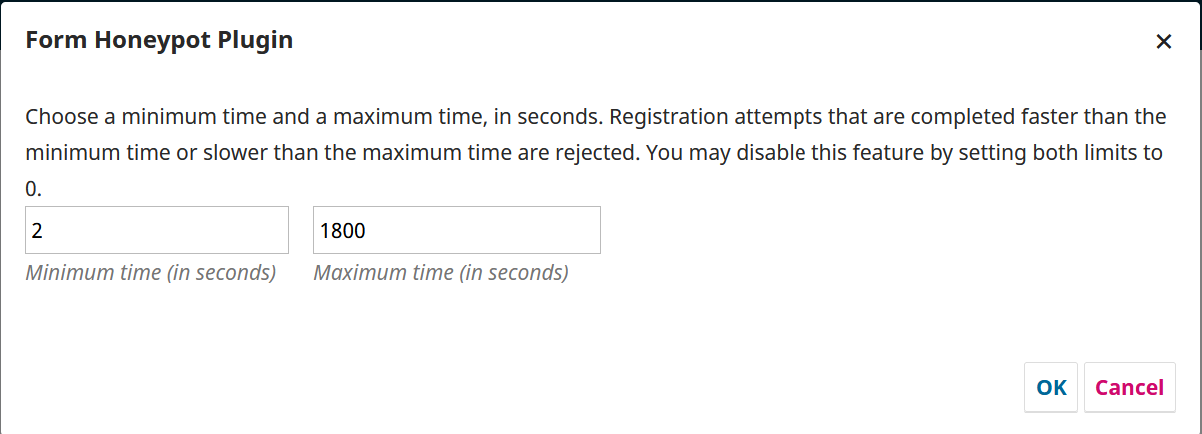Click the value "1800" in maximum field
The image size is (1202, 434).
343,231
